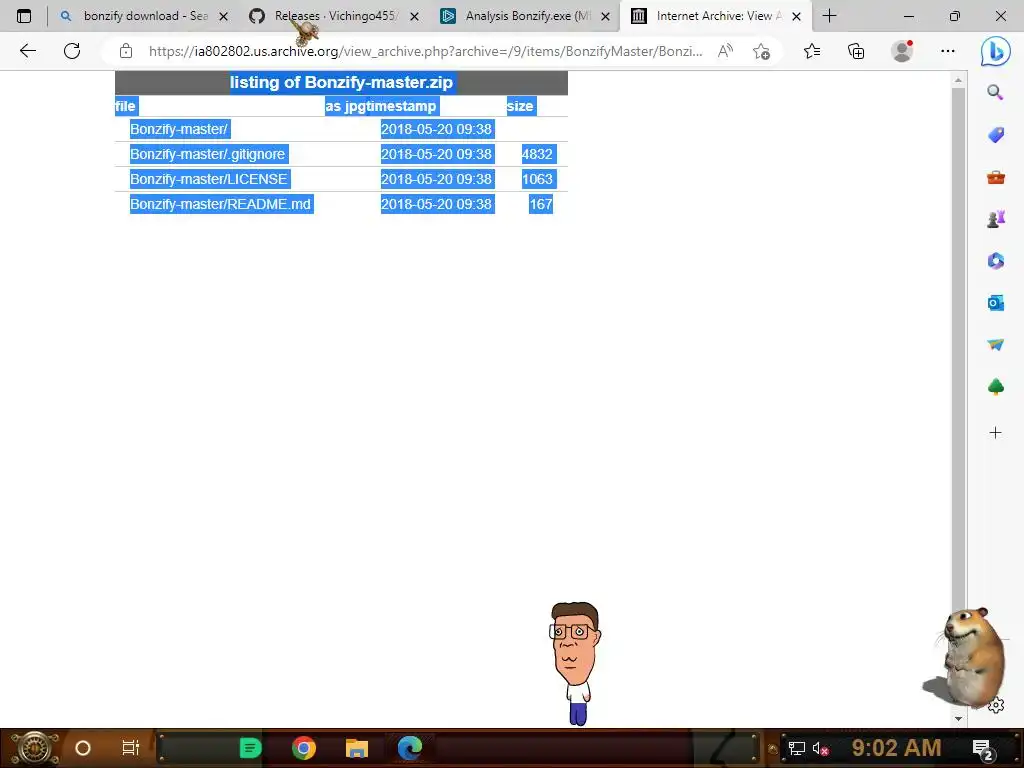Open Bing chat sidebar button
The height and width of the screenshot is (768, 1024).
[995, 51]
